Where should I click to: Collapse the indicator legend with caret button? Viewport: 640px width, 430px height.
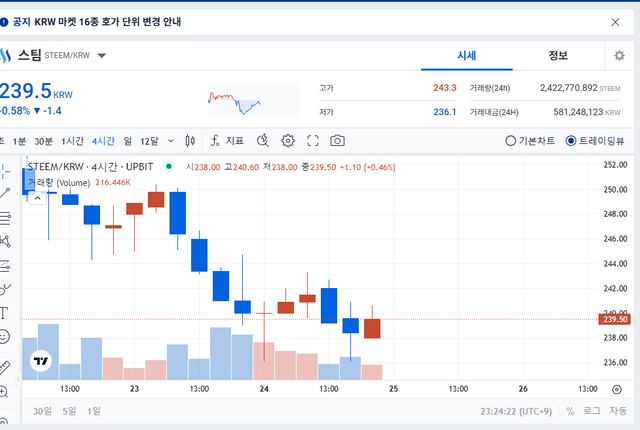pos(37,198)
